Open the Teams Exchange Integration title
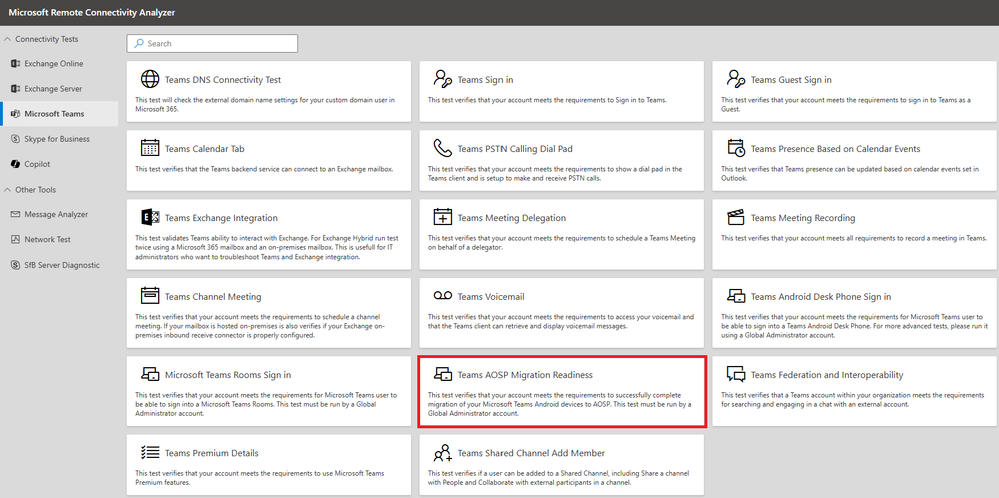 coord(221,217)
